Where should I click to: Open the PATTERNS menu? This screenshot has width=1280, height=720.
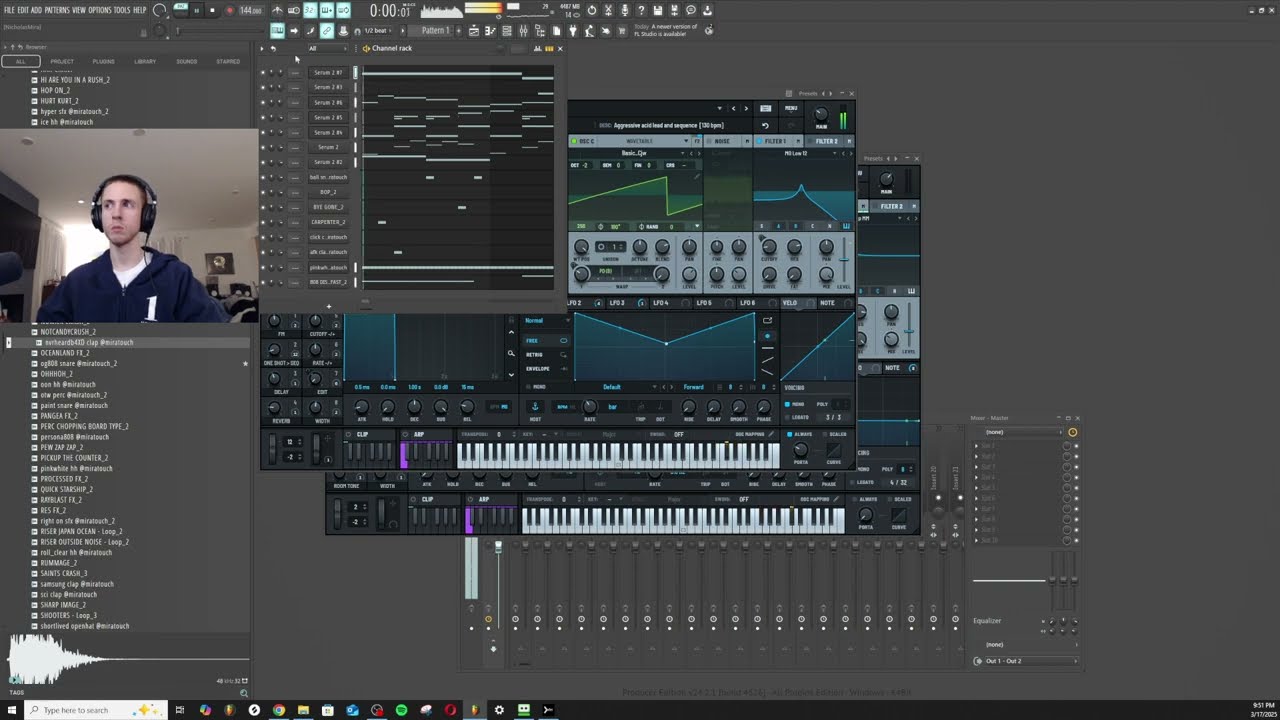point(56,10)
